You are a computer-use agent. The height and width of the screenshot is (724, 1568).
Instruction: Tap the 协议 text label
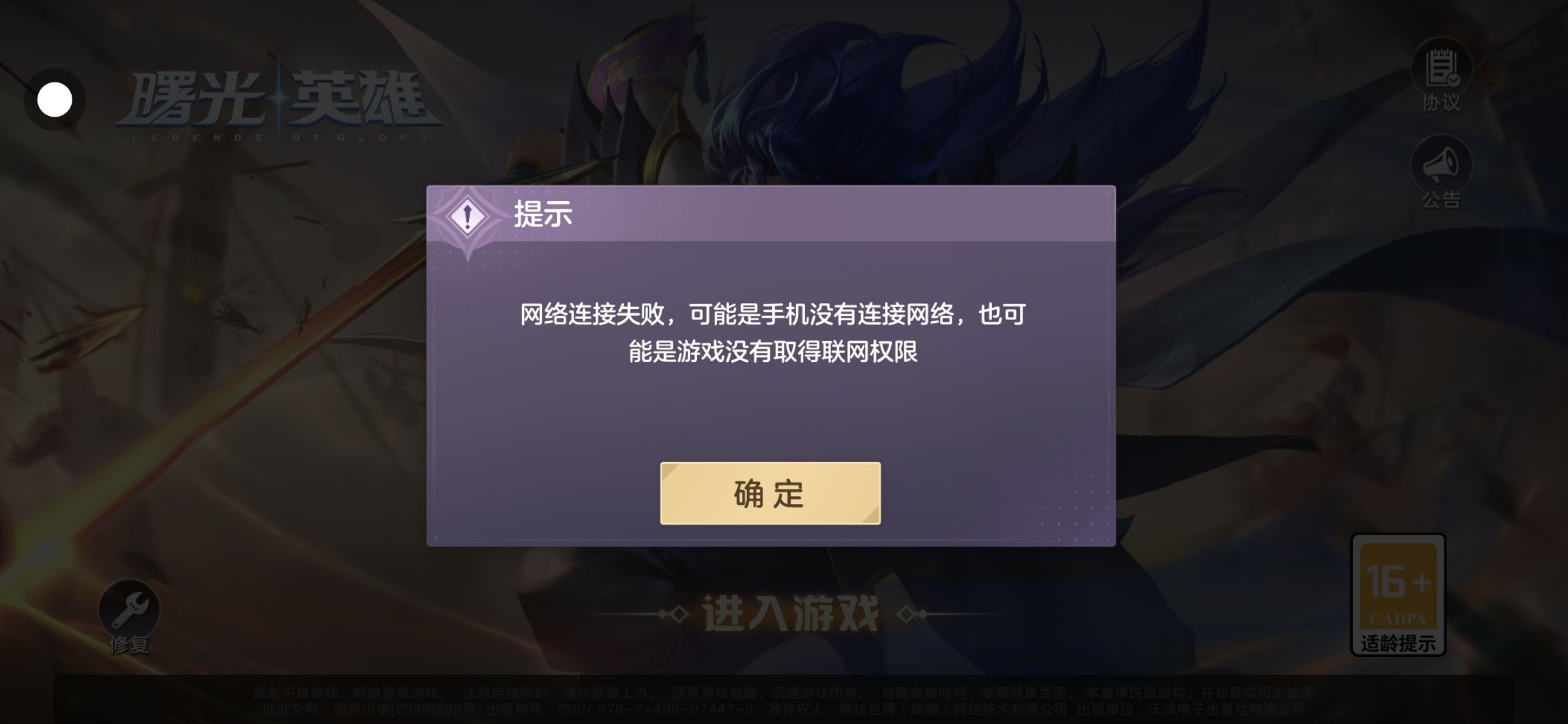(x=1441, y=103)
